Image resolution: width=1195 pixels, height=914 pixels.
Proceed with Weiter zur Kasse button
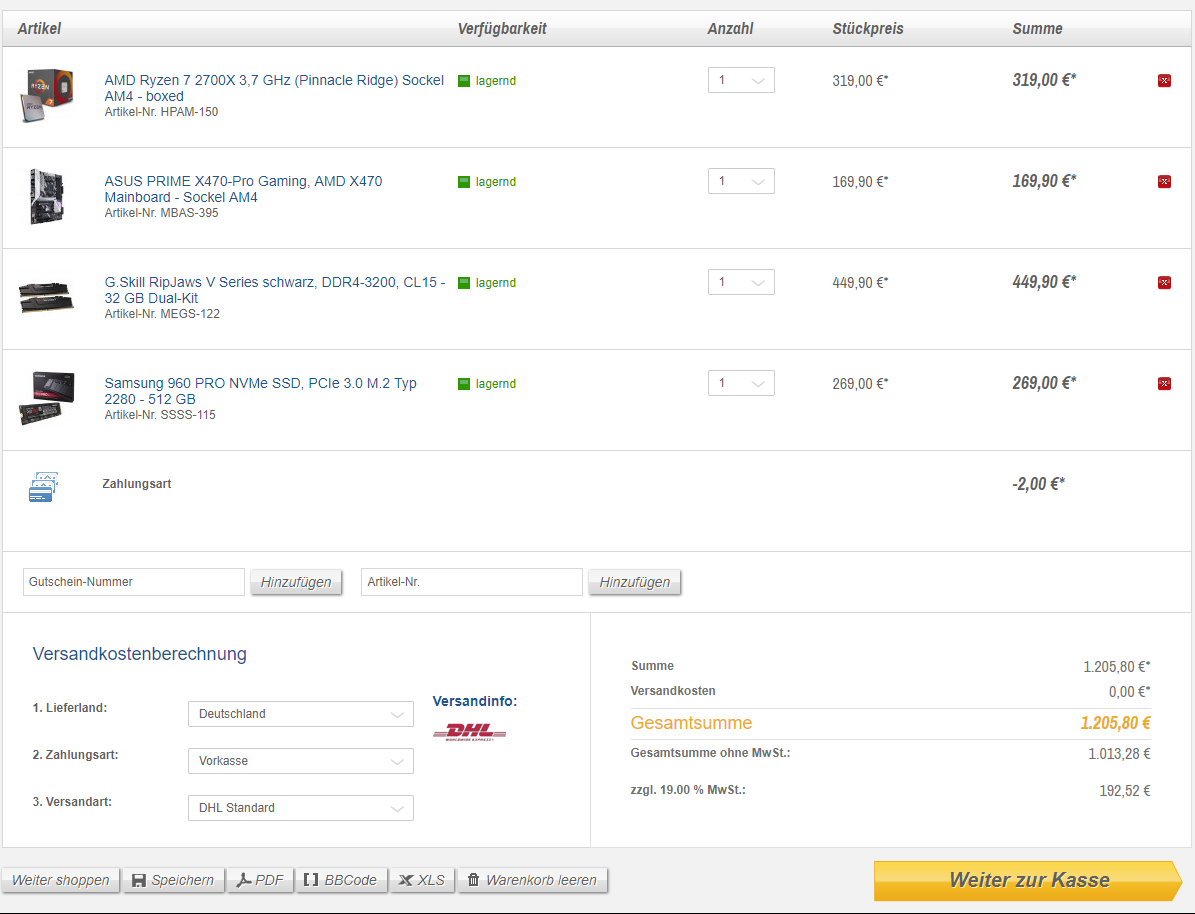click(x=1028, y=880)
